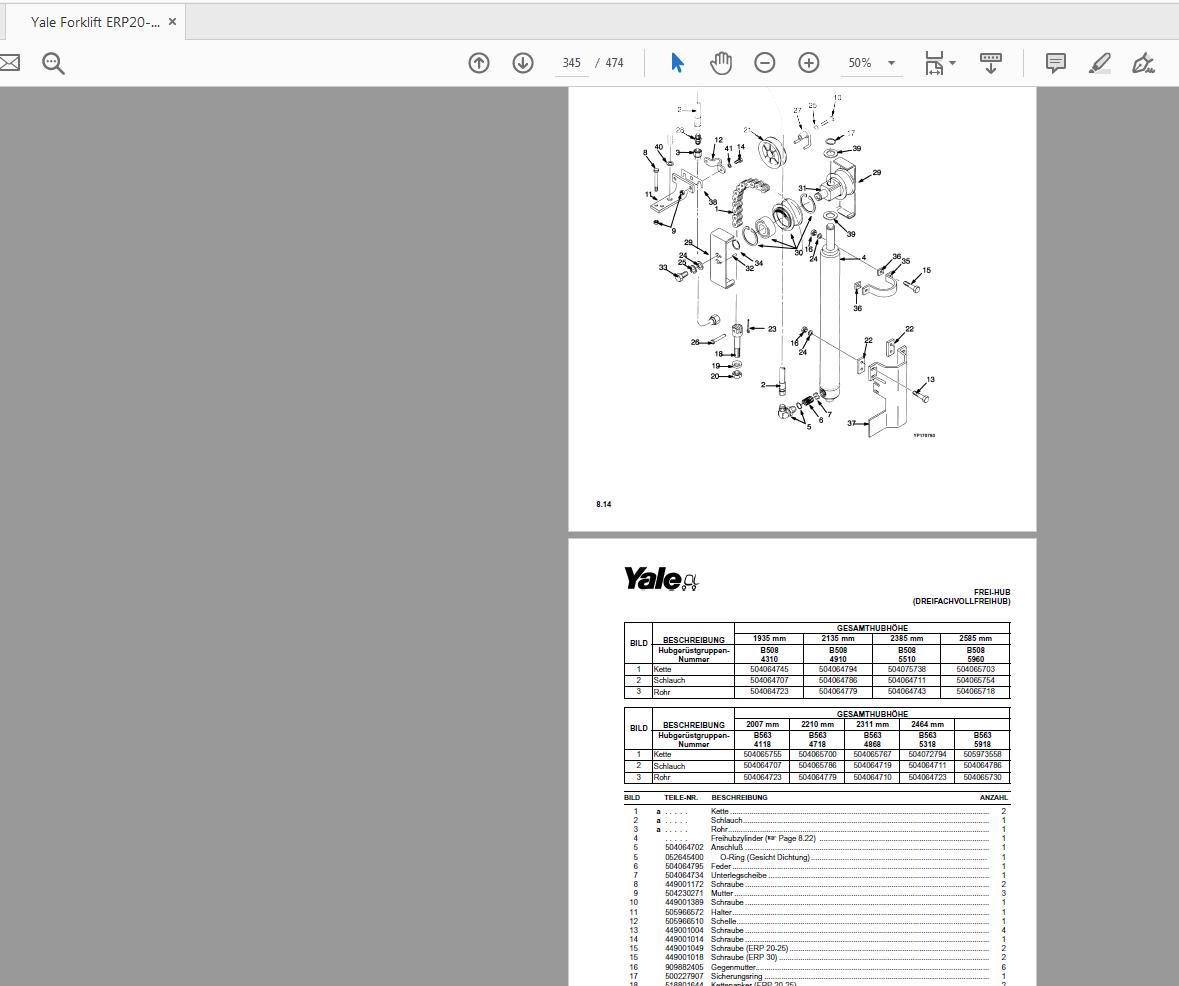Zoom out of the document
Screen dimensions: 1179x986
(764, 62)
